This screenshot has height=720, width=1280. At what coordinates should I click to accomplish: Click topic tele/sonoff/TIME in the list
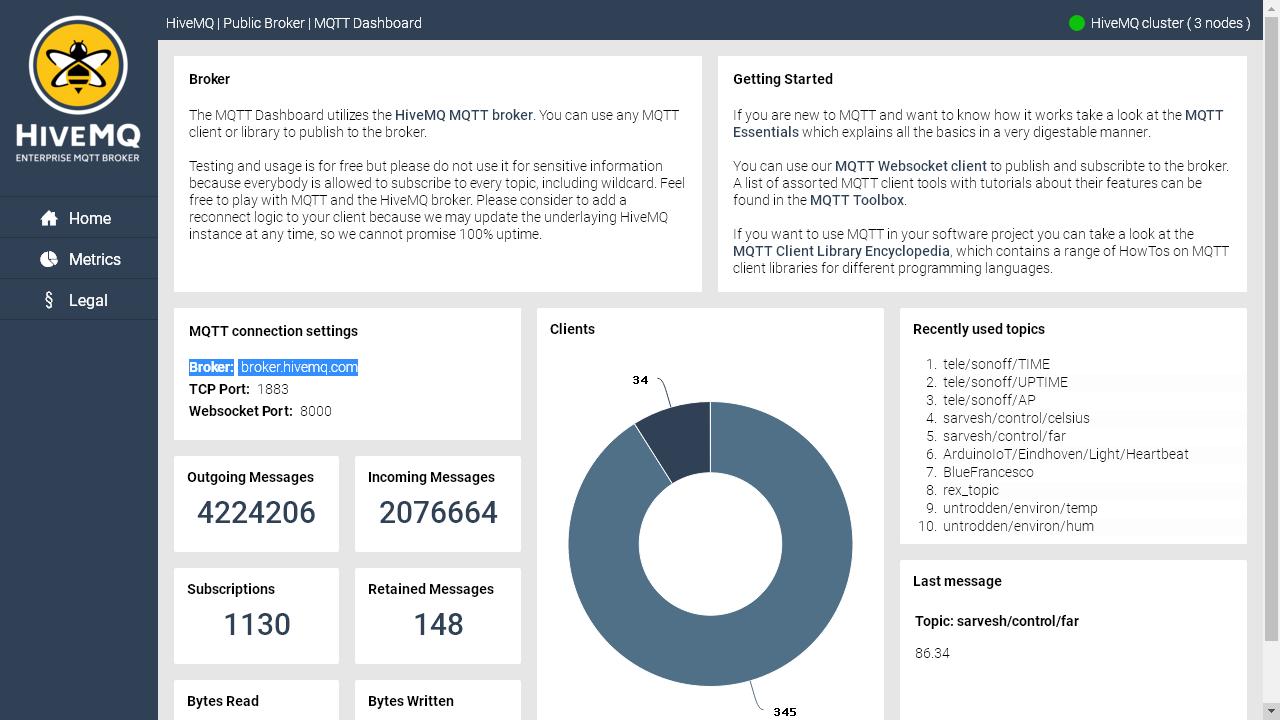[996, 364]
